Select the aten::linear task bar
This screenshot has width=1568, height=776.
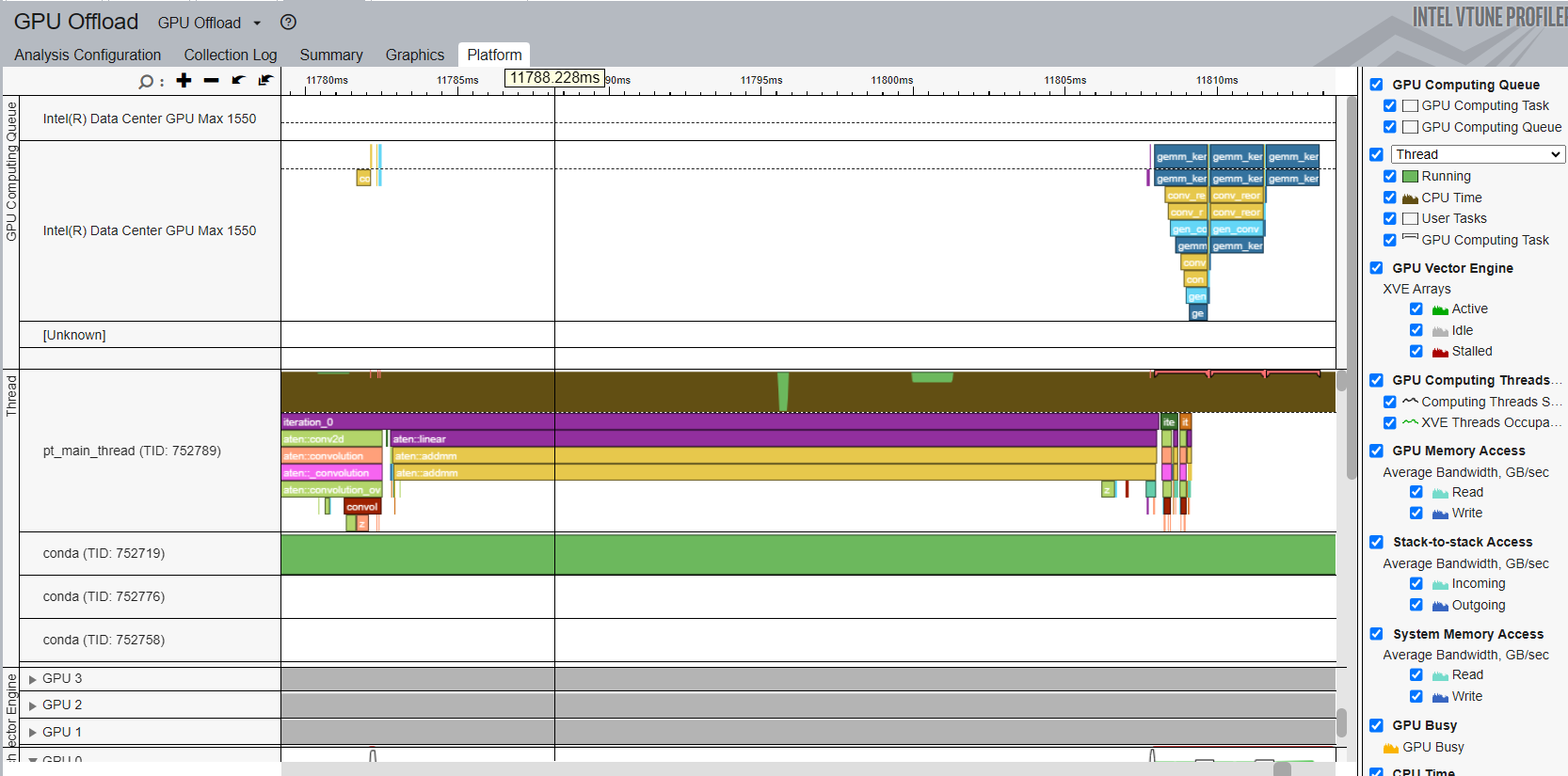753,439
